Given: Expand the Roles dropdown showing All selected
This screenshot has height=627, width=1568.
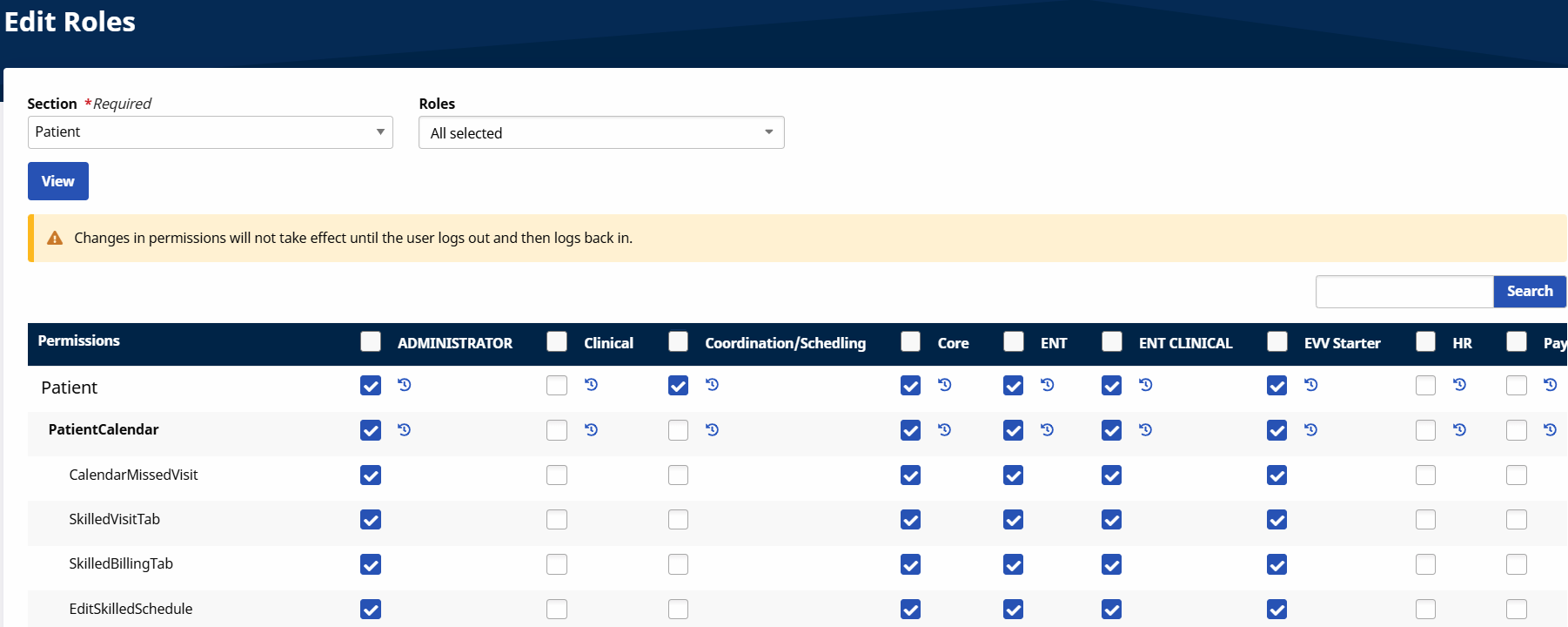Looking at the screenshot, I should click(601, 133).
